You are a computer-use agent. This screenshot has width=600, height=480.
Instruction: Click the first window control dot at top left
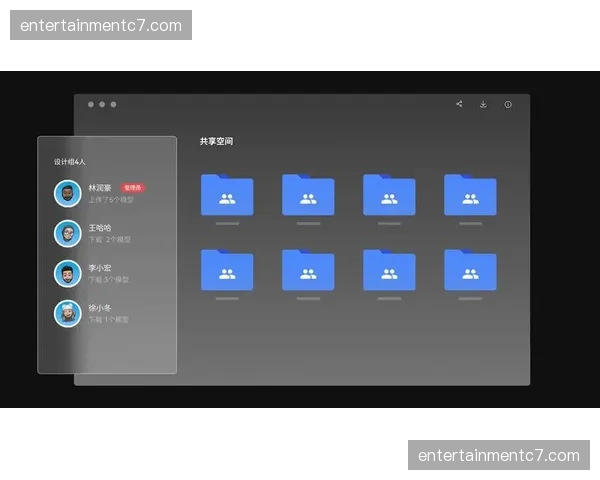point(91,104)
